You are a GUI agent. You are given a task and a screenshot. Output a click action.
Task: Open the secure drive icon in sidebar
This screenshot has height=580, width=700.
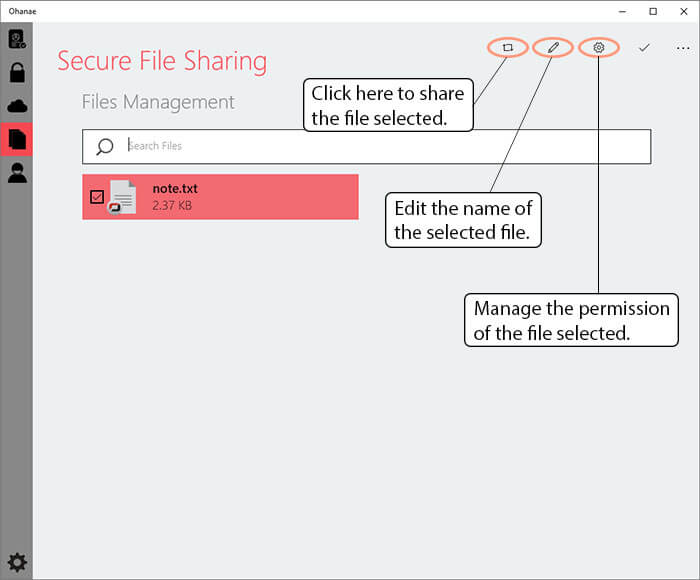(17, 39)
